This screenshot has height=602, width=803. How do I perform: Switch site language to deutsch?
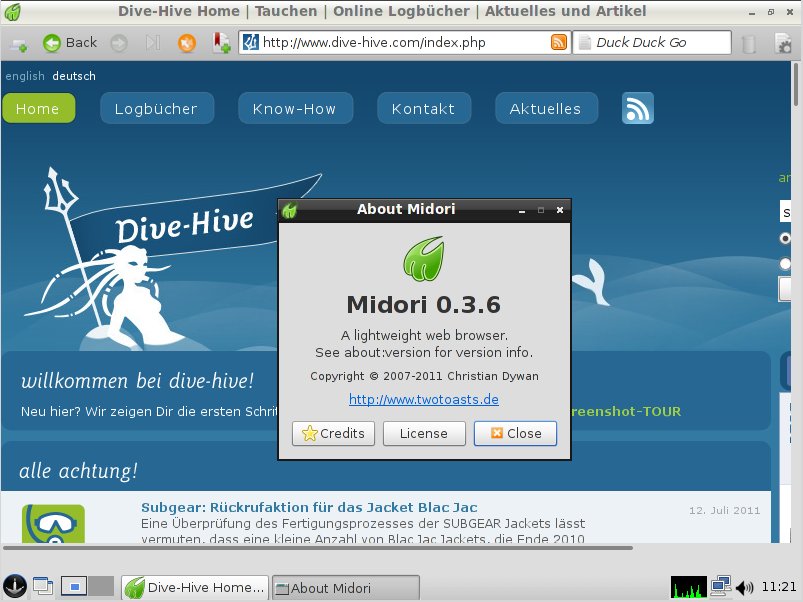tap(74, 76)
